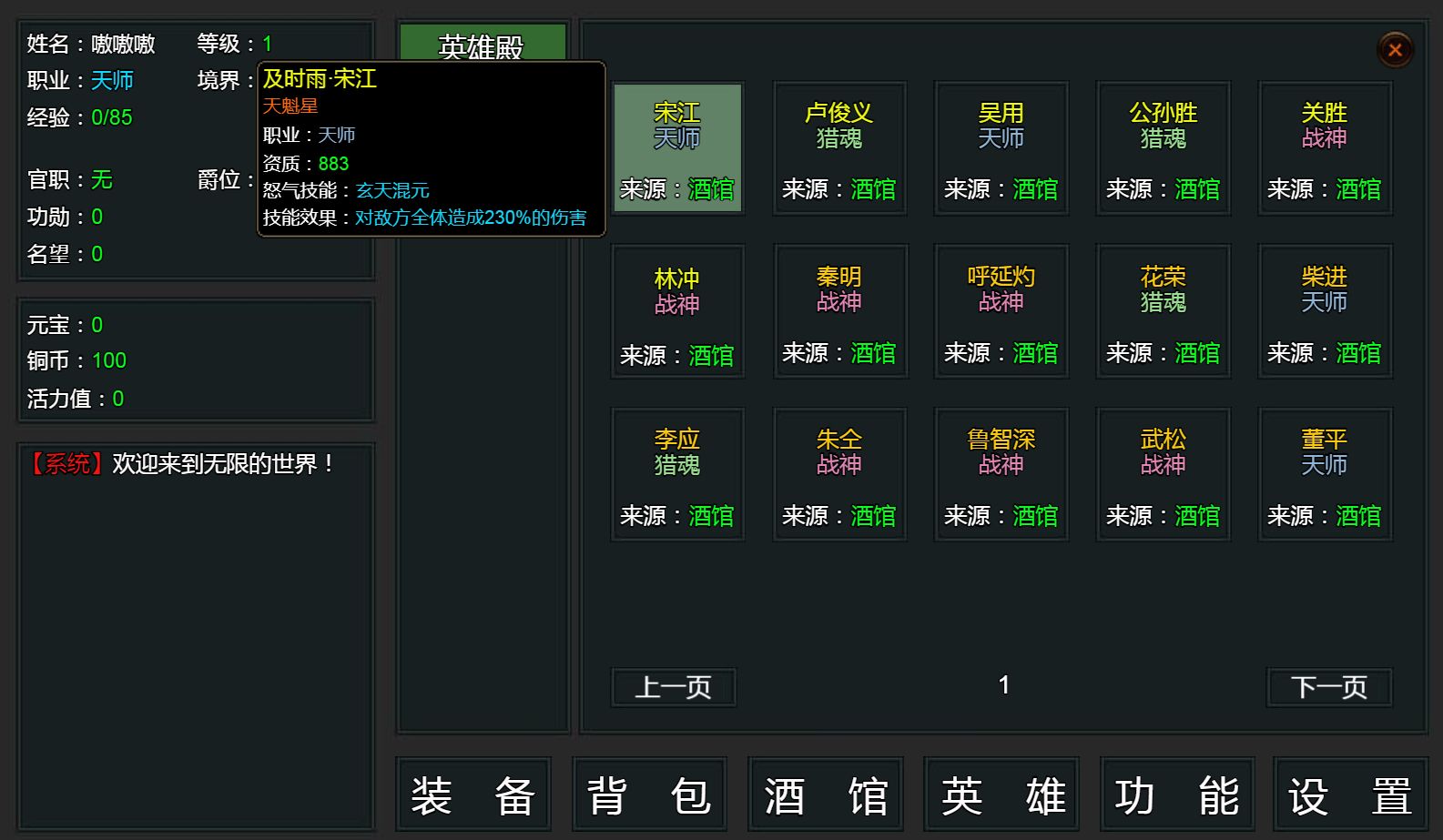Select hero card 朱仝
Viewport: 1443px width, 840px height.
(839, 474)
